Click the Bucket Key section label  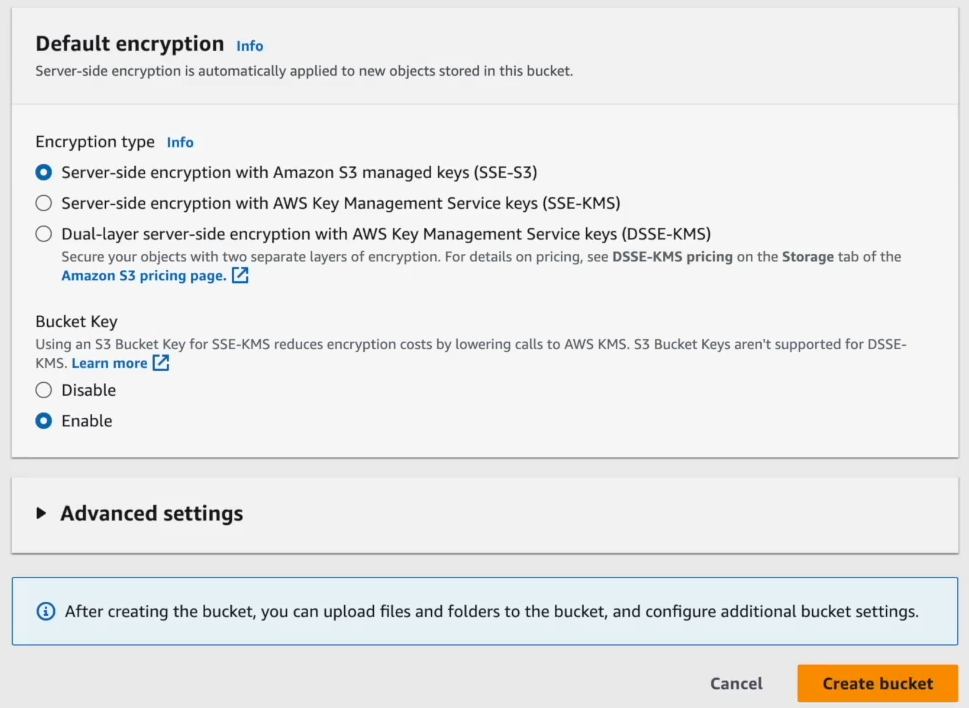[76, 322]
